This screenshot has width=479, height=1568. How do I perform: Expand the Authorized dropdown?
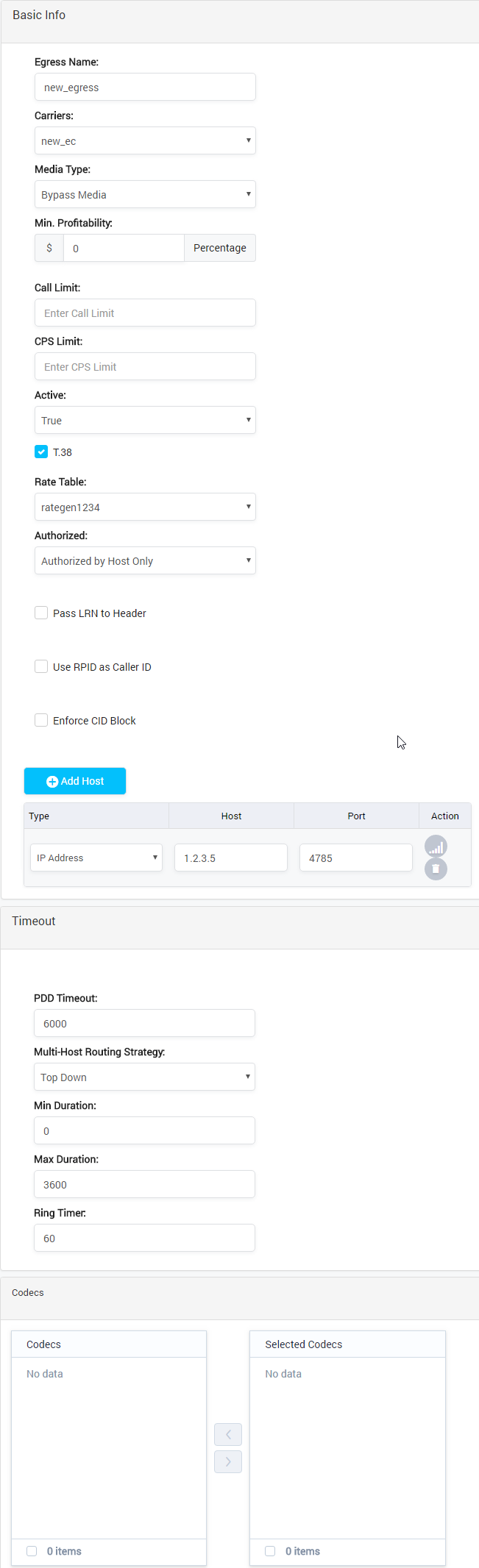click(x=145, y=560)
